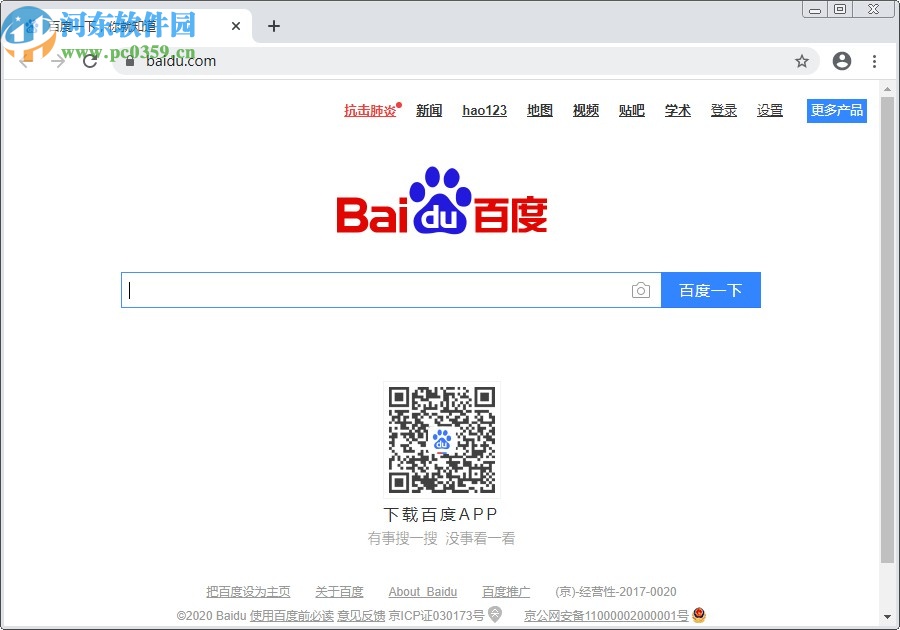Open the 学术 scholar link
The height and width of the screenshot is (630, 900).
tap(678, 110)
